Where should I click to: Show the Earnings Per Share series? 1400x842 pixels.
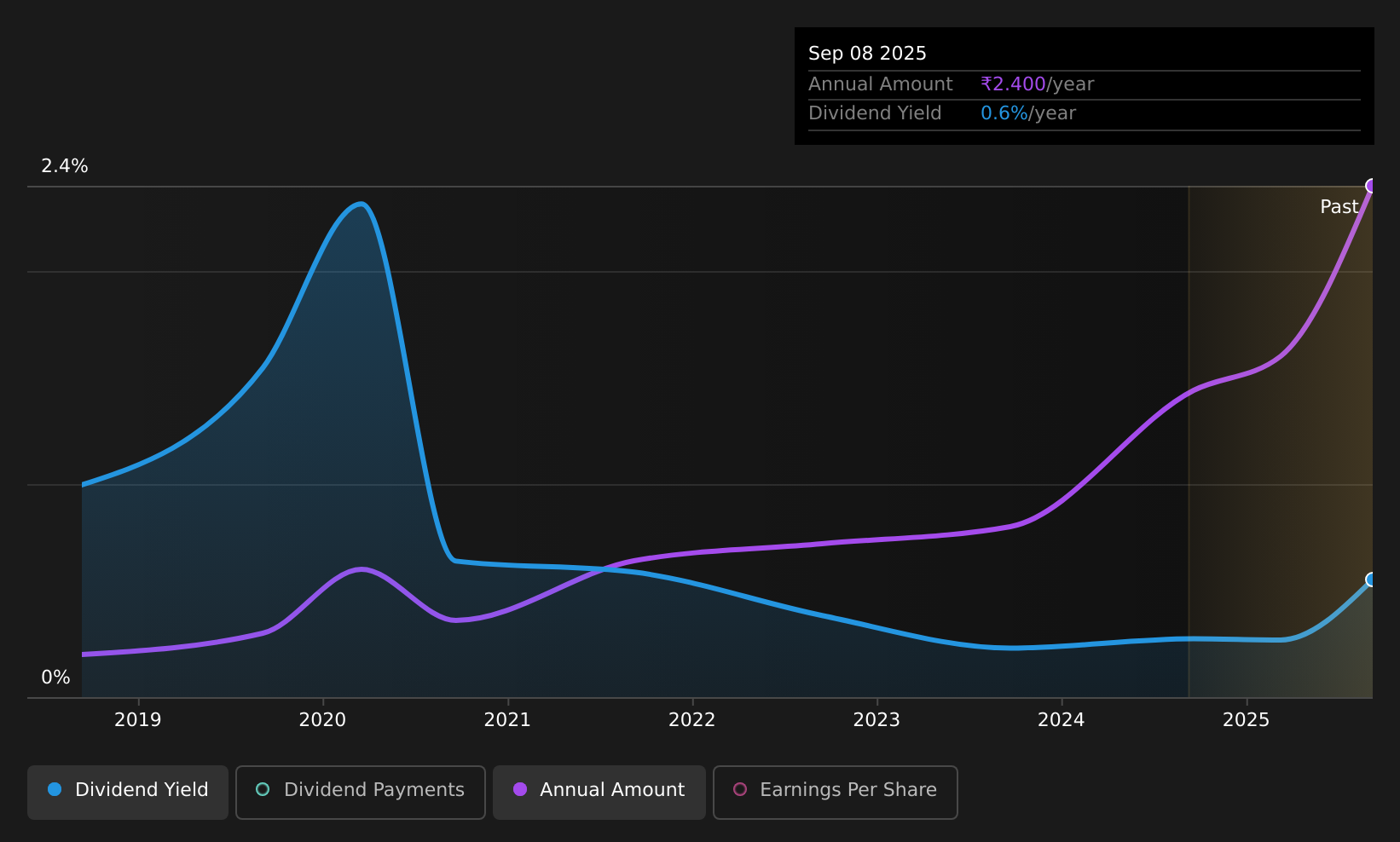click(835, 792)
